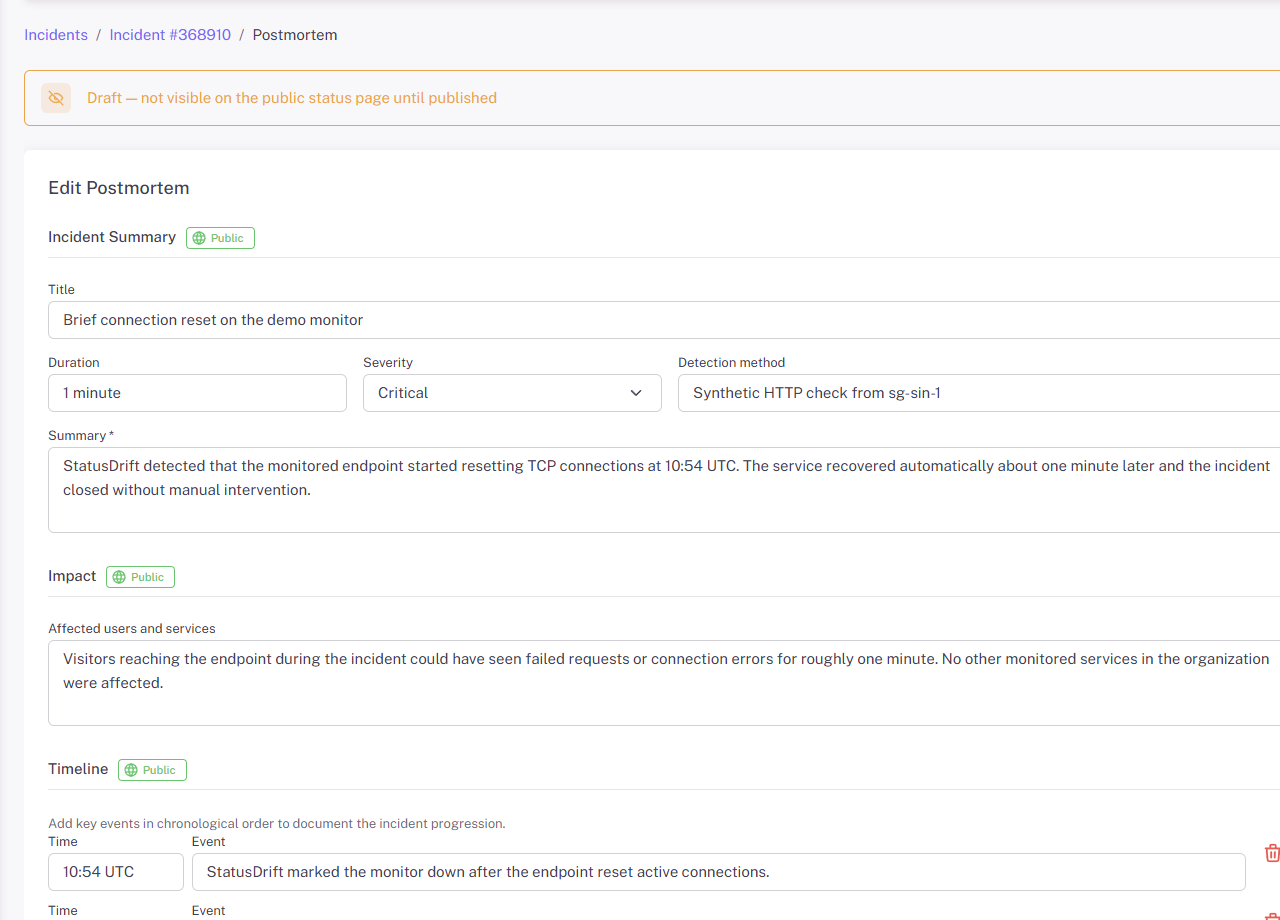Viewport: 1280px width, 920px height.
Task: Navigate to Incidents via the breadcrumb
Action: (55, 34)
